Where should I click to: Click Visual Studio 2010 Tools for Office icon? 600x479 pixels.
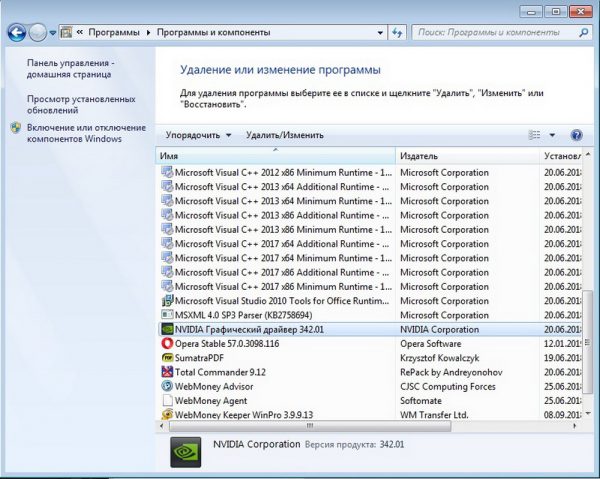[167, 301]
